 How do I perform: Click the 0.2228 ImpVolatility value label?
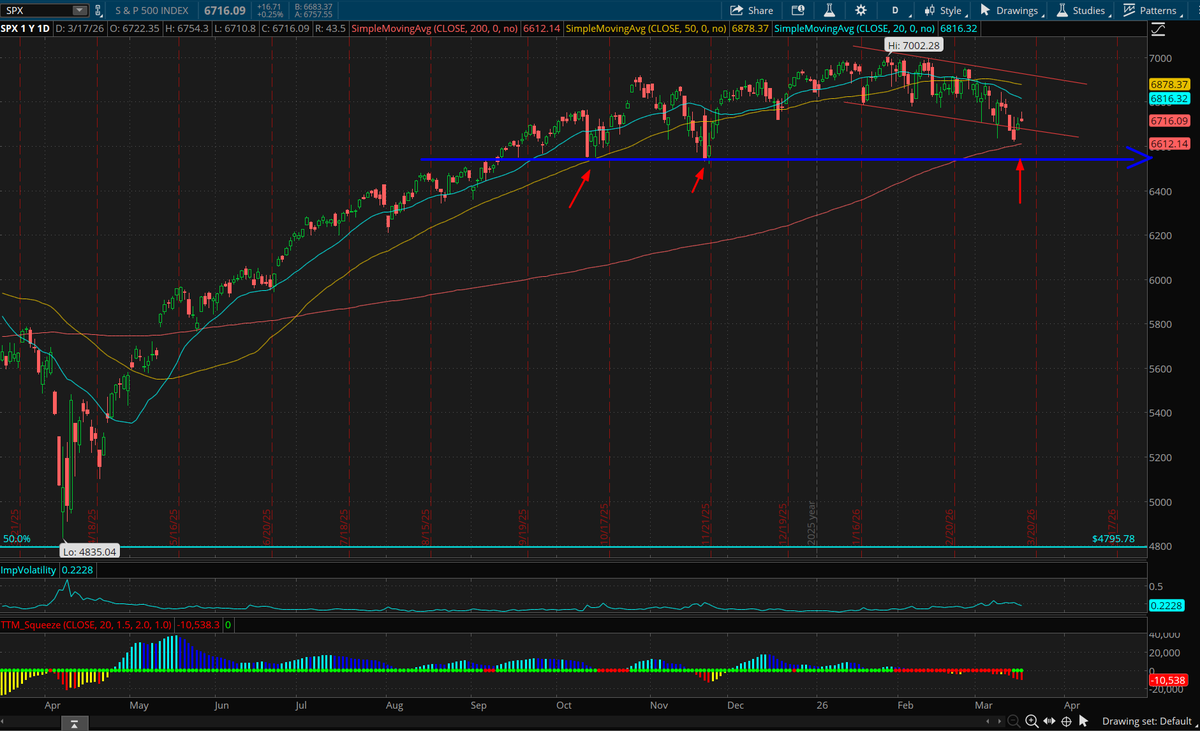pos(1168,605)
